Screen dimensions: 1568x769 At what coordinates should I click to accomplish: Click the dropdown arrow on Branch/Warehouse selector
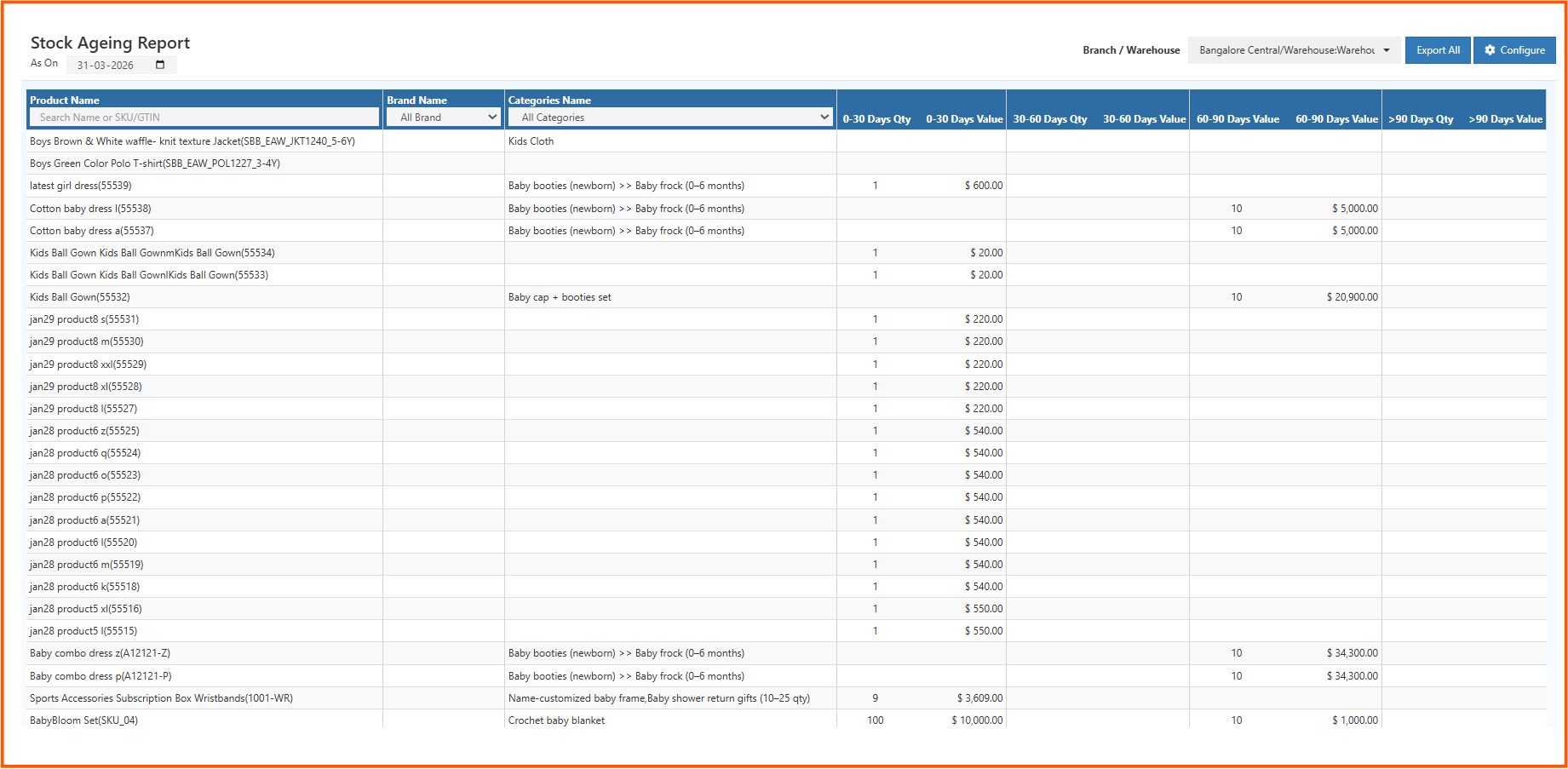click(x=1386, y=49)
